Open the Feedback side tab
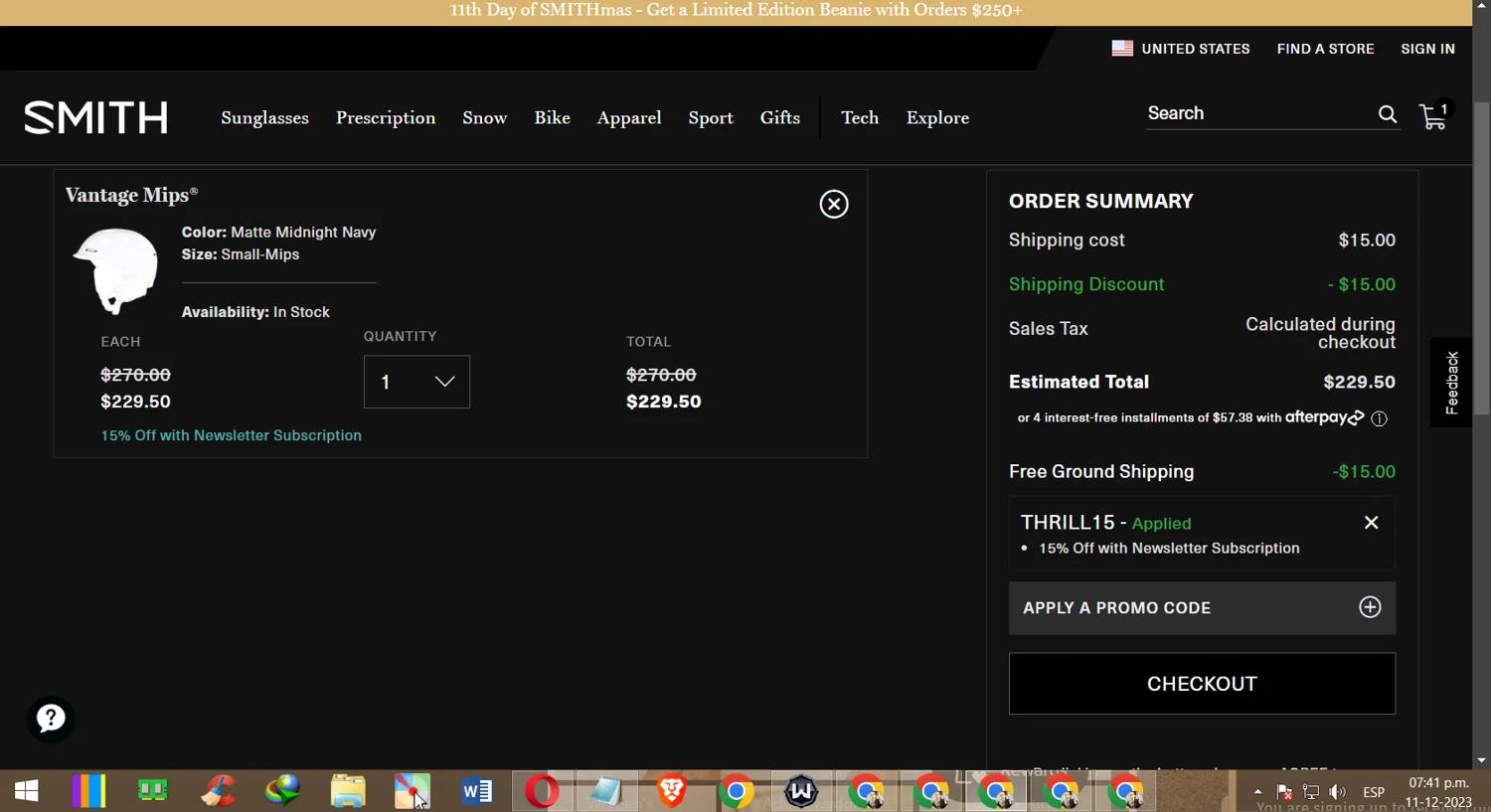The height and width of the screenshot is (812, 1491). pyautogui.click(x=1451, y=383)
